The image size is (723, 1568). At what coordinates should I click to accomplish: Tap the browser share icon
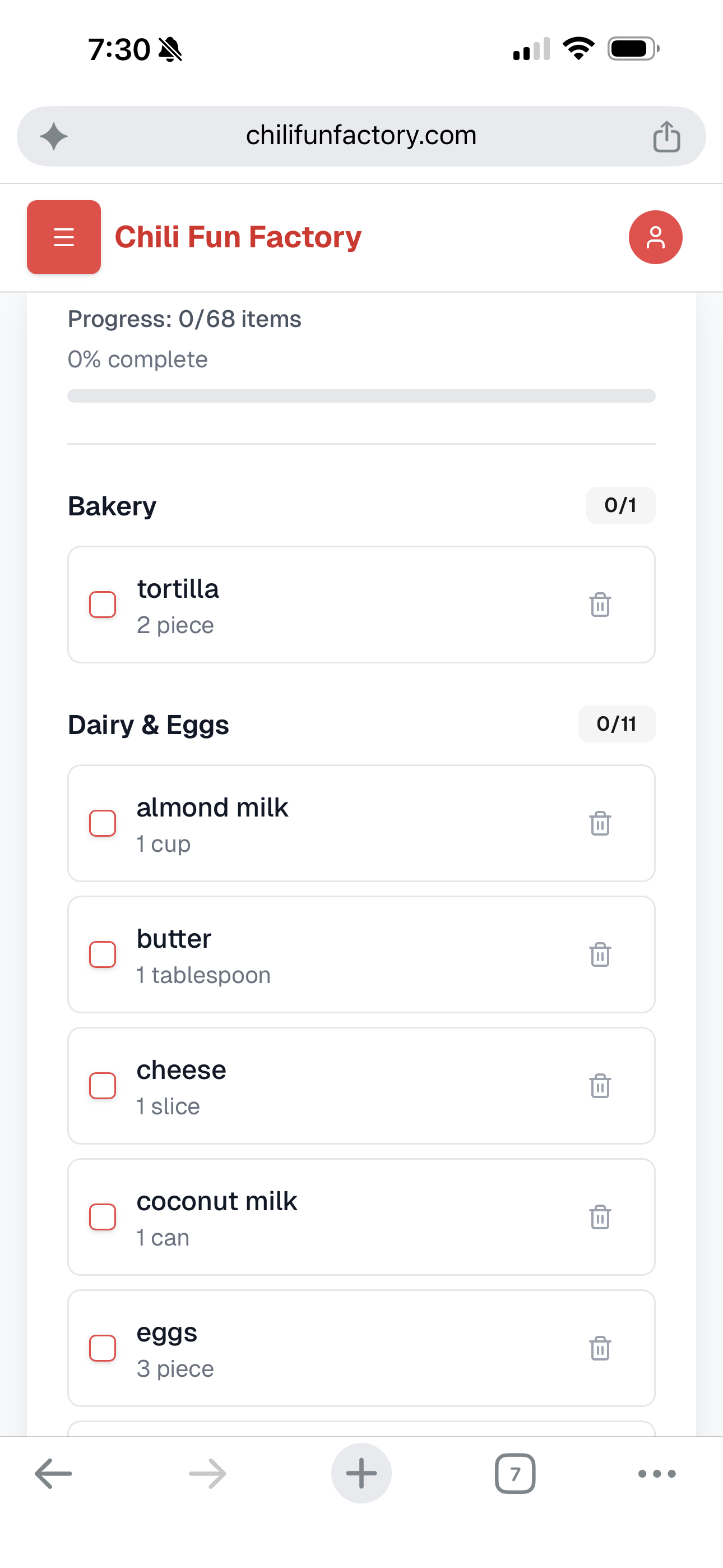click(x=666, y=136)
